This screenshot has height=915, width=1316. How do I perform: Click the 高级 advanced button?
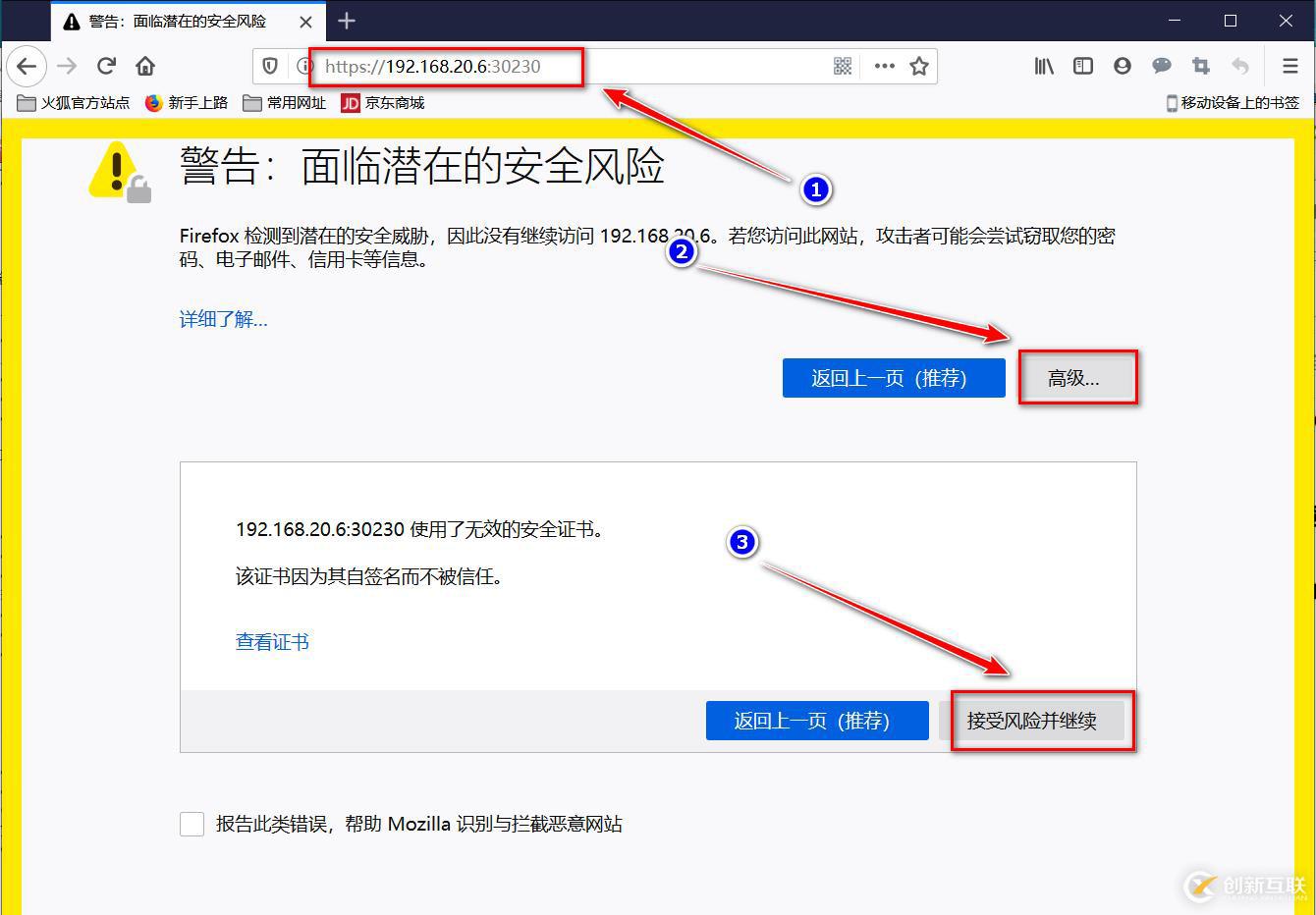click(x=1077, y=378)
